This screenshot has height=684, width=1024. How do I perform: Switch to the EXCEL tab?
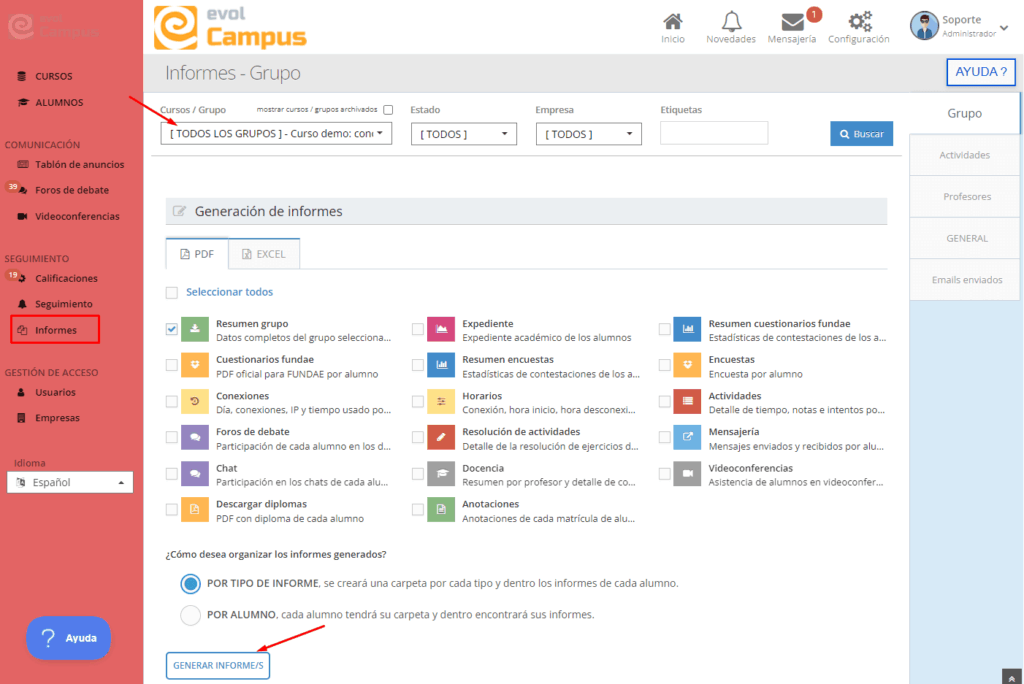coord(264,254)
